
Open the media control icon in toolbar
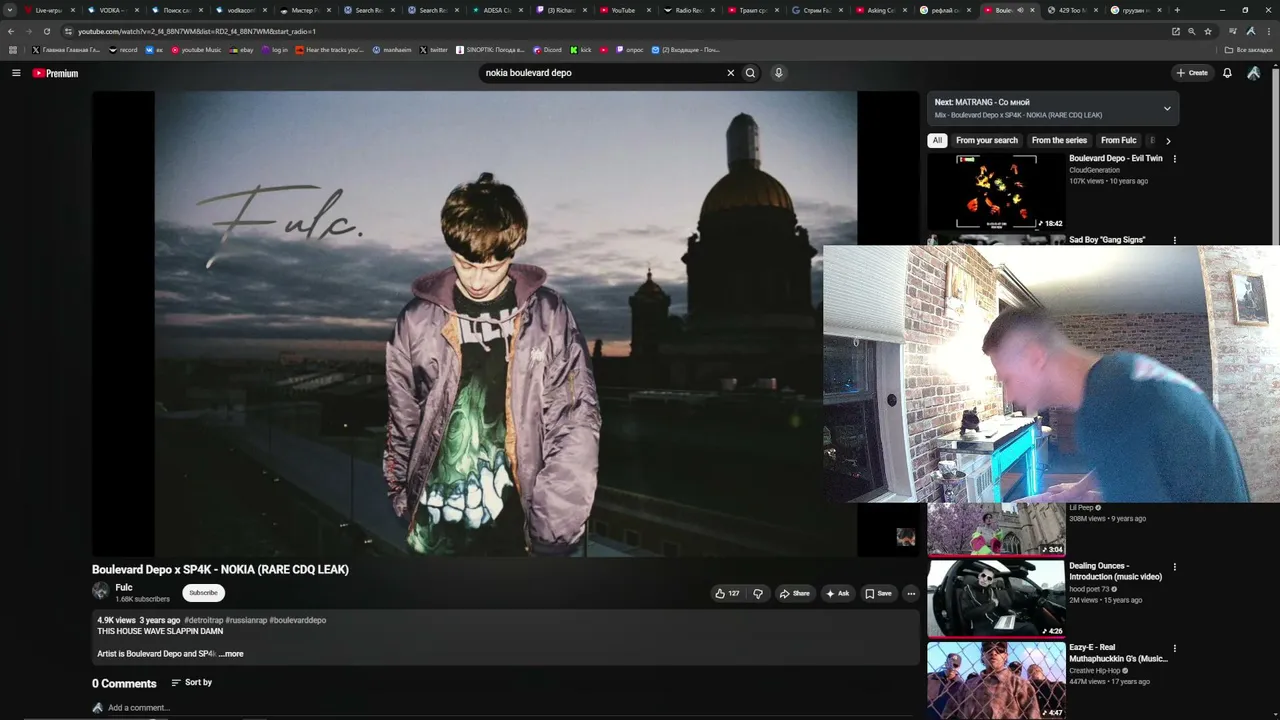(1233, 31)
